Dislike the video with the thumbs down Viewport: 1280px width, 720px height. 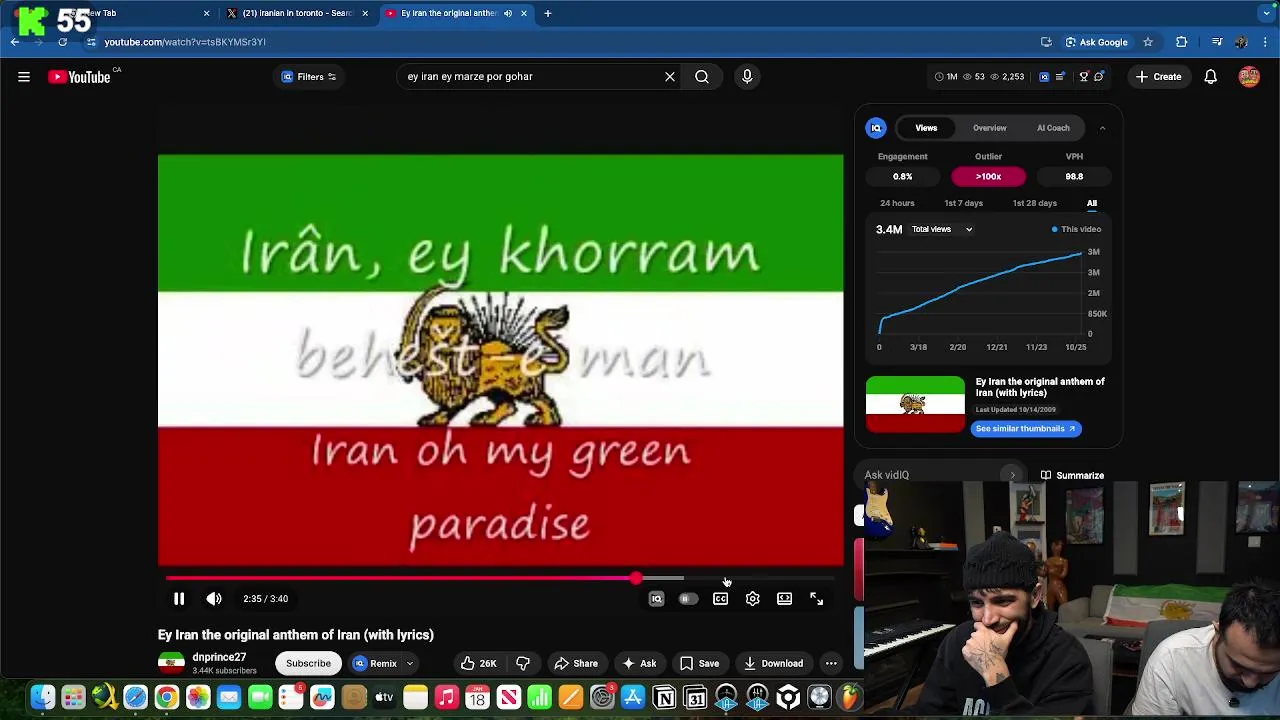[x=523, y=663]
